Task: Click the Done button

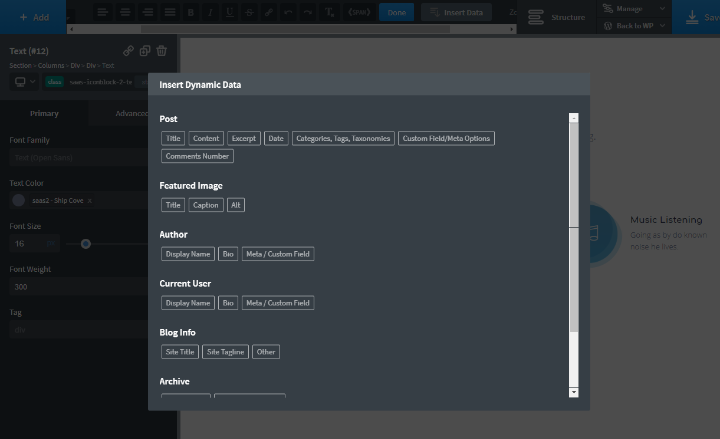Action: [396, 12]
